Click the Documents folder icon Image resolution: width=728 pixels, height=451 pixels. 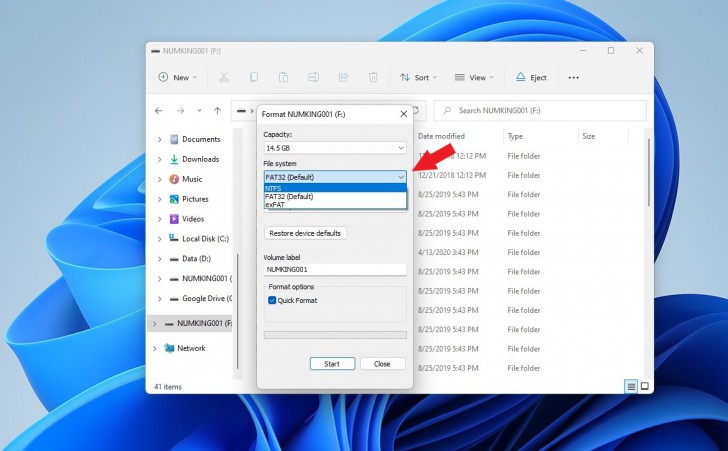click(x=174, y=139)
